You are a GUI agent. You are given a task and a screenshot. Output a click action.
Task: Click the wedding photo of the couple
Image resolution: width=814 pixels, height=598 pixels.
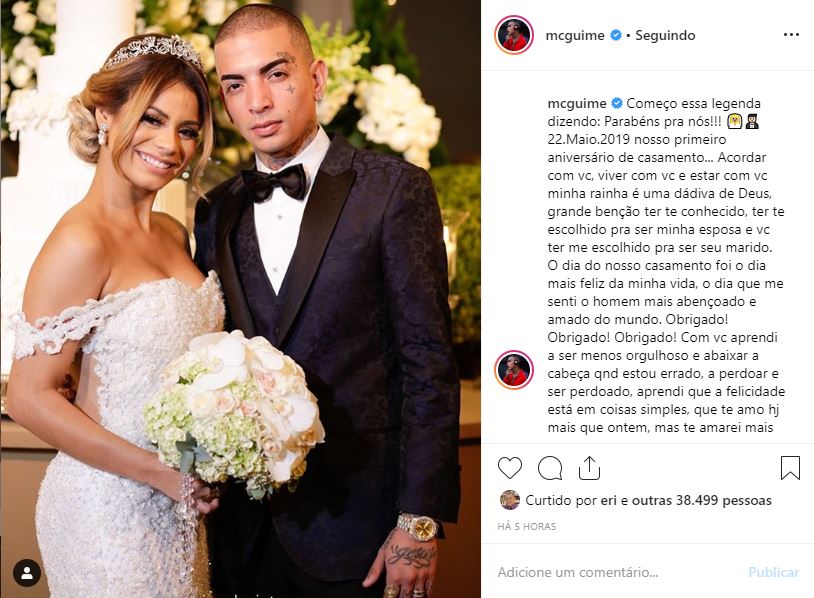[240, 299]
